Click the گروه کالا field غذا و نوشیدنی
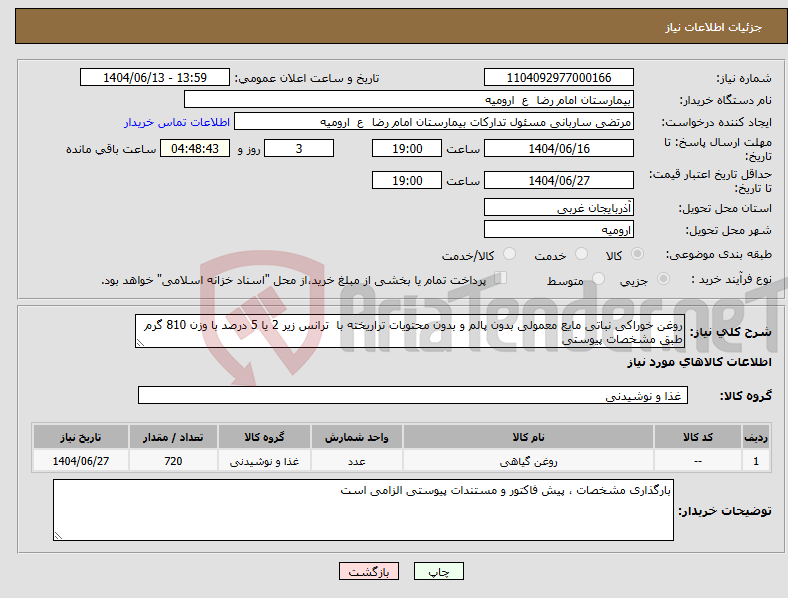This screenshot has width=788, height=598. 413,395
